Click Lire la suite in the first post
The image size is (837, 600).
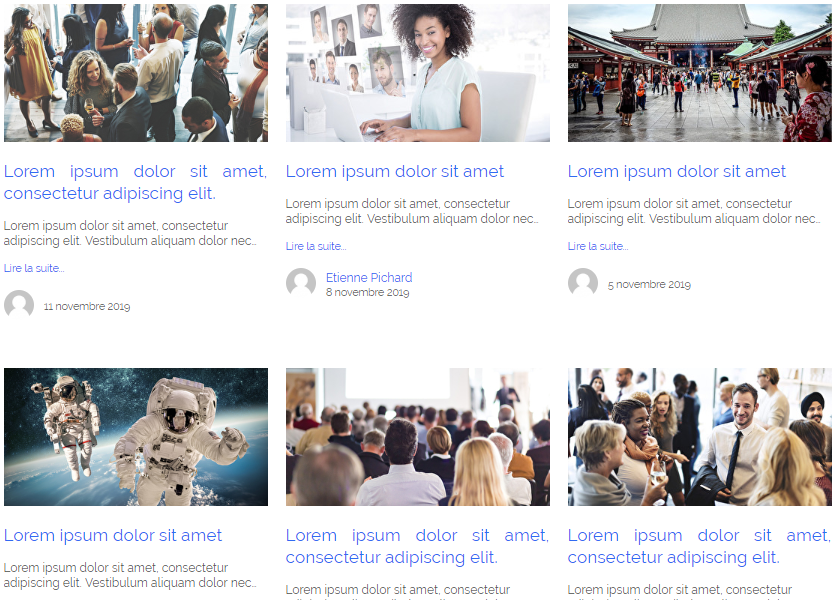[34, 268]
